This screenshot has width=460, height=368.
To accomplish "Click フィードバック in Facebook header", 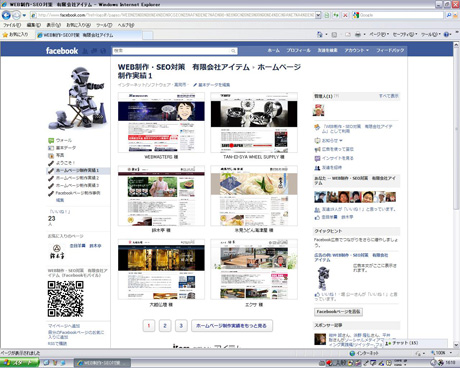I will (x=390, y=50).
